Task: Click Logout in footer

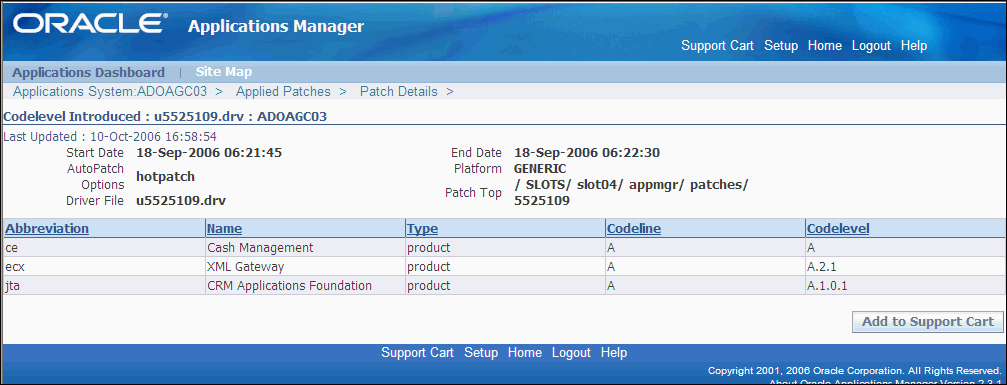Action: click(x=571, y=353)
